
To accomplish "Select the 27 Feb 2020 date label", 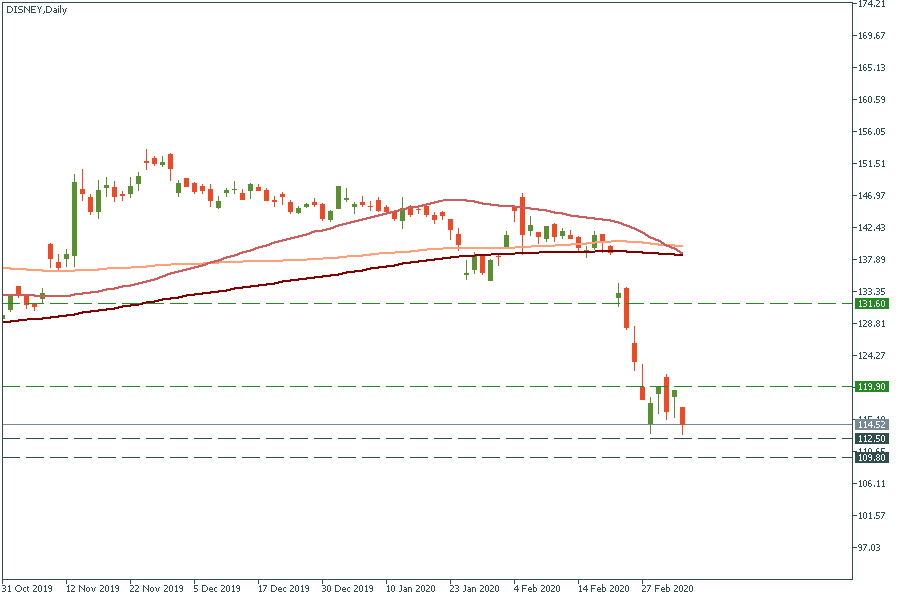I will (x=667, y=589).
